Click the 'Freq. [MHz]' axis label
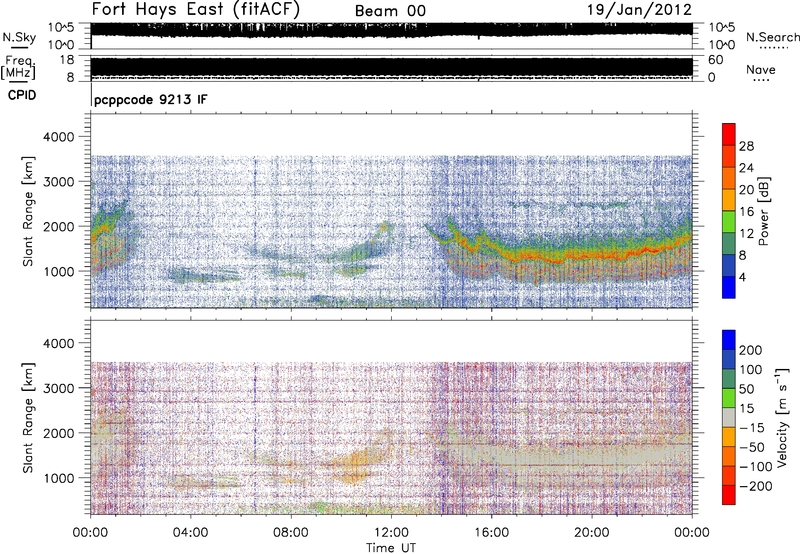 (18, 68)
